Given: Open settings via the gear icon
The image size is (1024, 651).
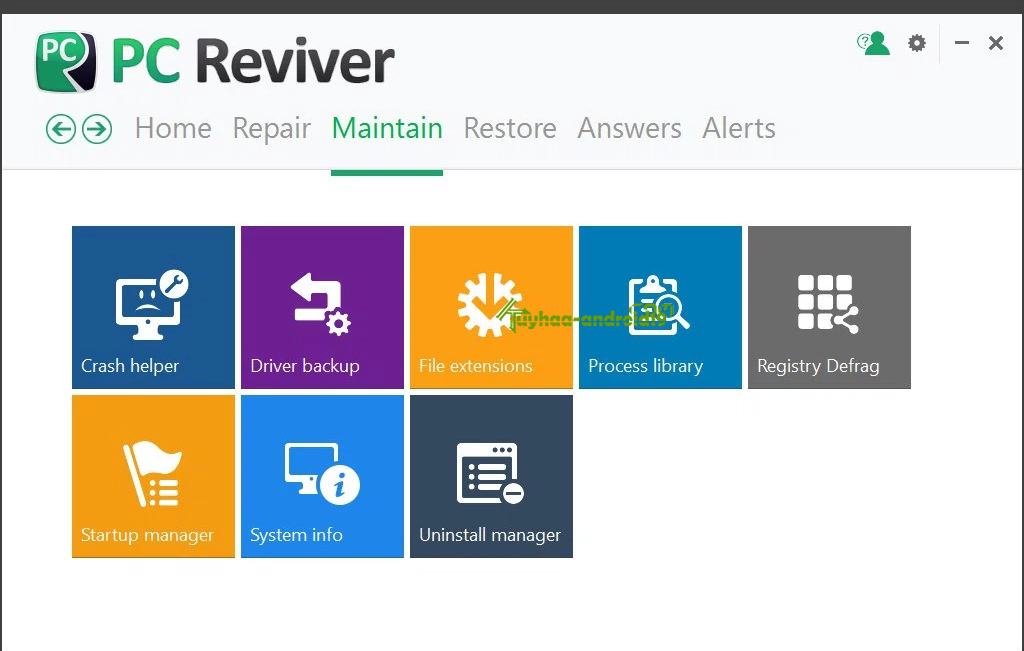Looking at the screenshot, I should 917,43.
